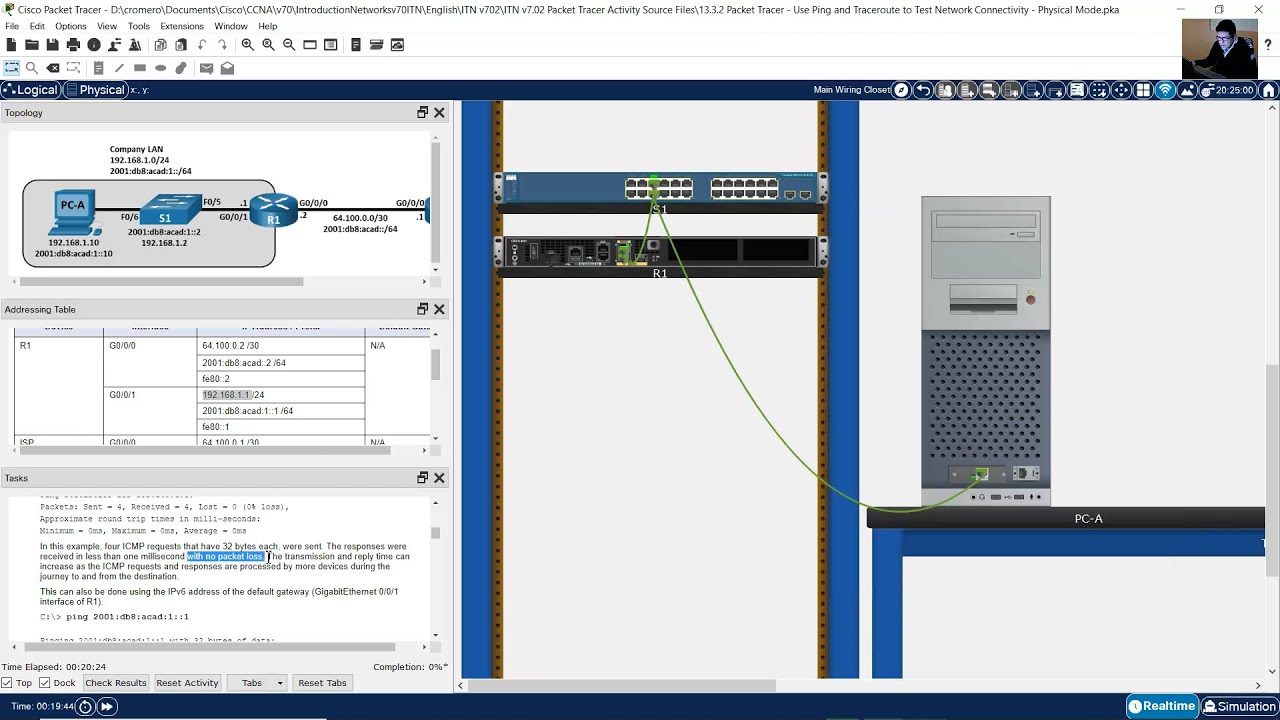The width and height of the screenshot is (1280, 720).
Task: Open the Tools menu
Action: 139,26
